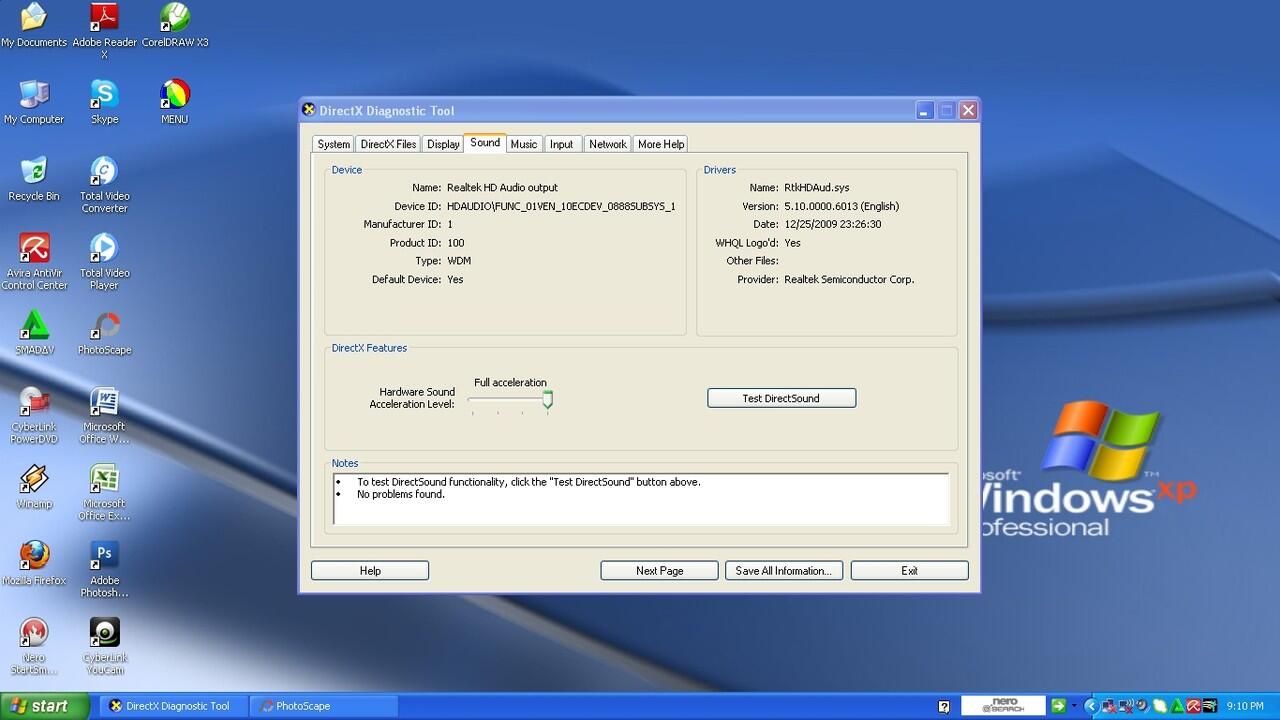Viewport: 1280px width, 720px height.
Task: Click the taskbar clock showing 9:10 PM
Action: [x=1244, y=706]
